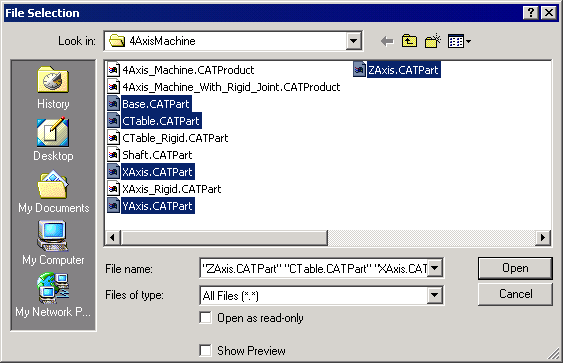Click the left arrow of file list scrollbar
Image resolution: width=563 pixels, height=363 pixels.
coord(113,237)
